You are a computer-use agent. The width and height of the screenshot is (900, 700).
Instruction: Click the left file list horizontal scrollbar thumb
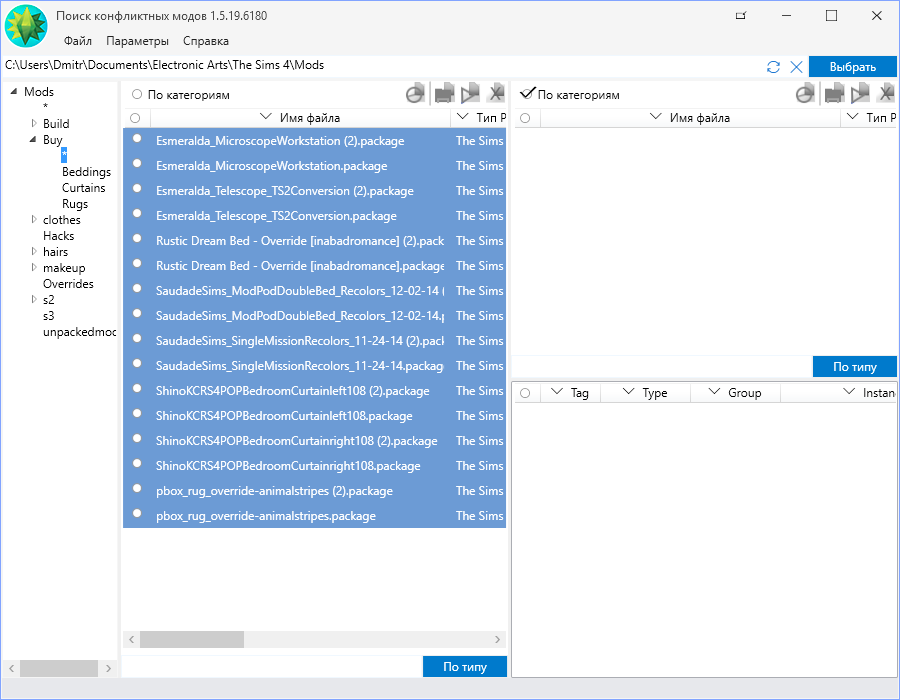coord(191,639)
